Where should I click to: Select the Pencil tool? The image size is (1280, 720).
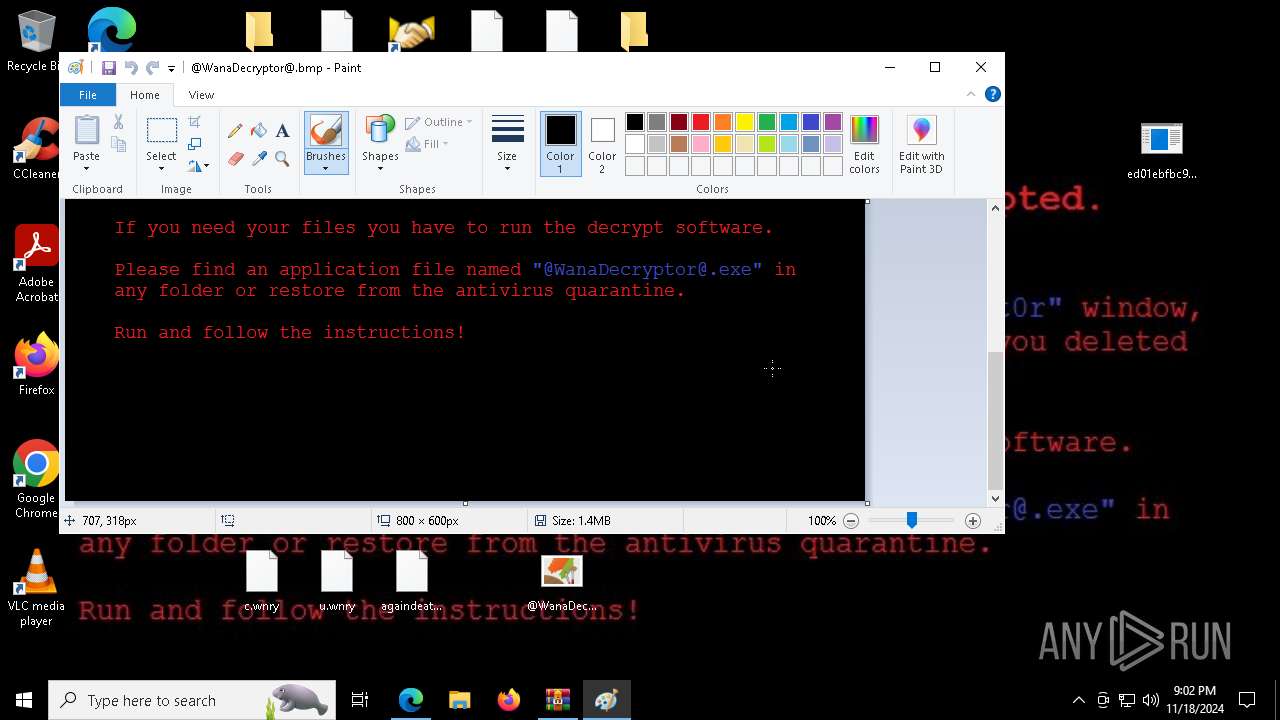235,131
